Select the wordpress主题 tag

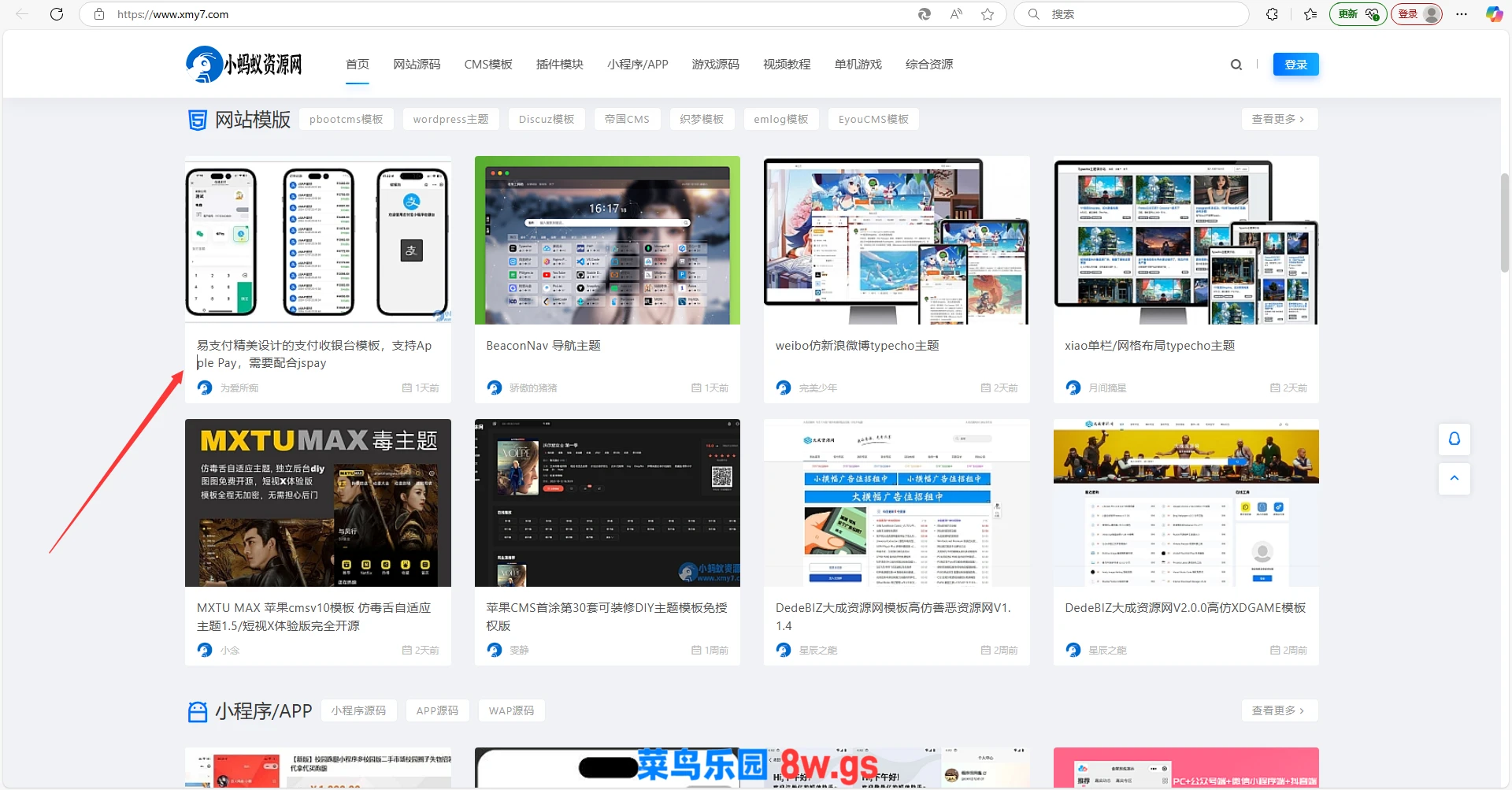click(451, 119)
